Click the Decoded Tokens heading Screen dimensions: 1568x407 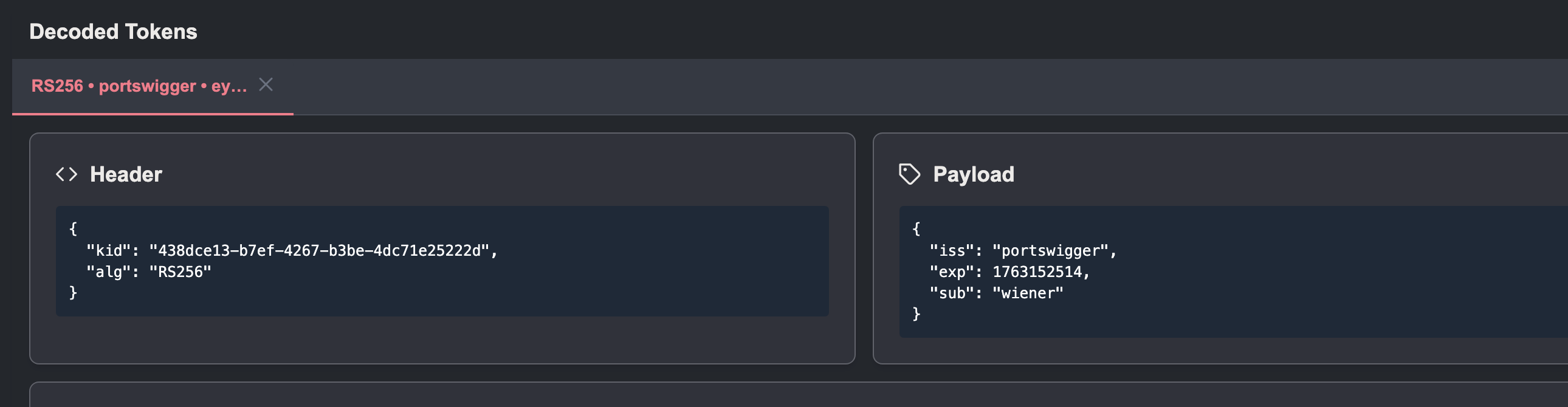(x=113, y=32)
